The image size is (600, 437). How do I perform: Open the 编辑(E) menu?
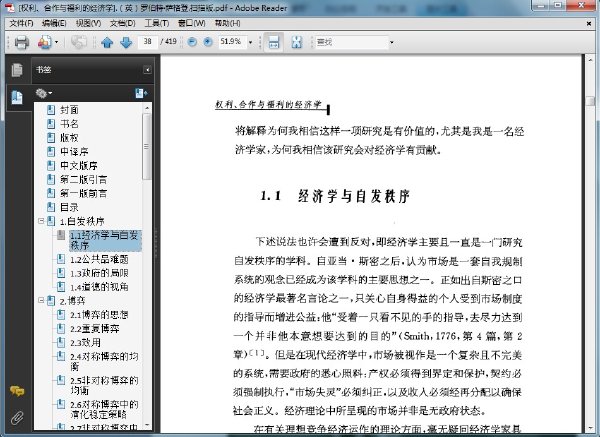(x=54, y=23)
